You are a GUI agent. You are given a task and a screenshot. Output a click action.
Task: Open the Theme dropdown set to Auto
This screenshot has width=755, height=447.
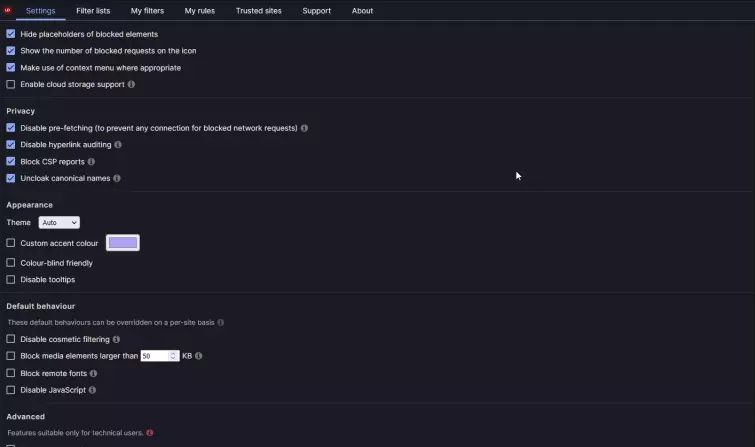[x=59, y=222]
